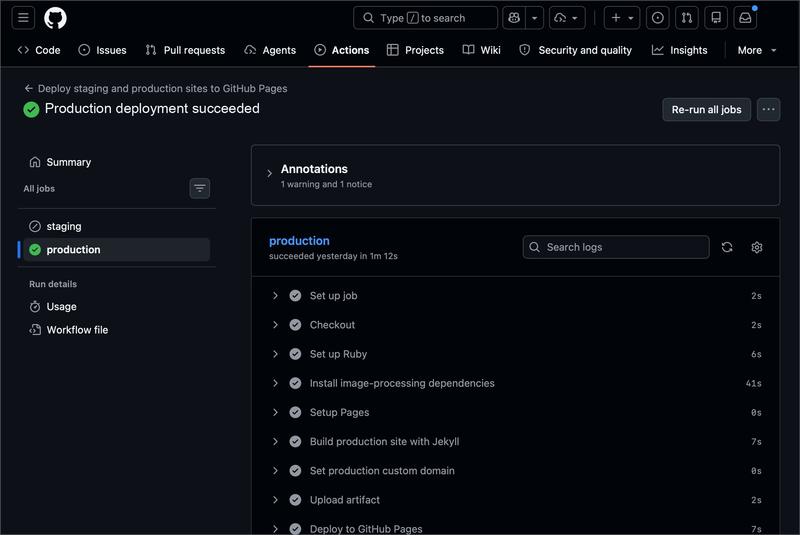Open the Usage run details
The width and height of the screenshot is (800, 535).
[117, 307]
